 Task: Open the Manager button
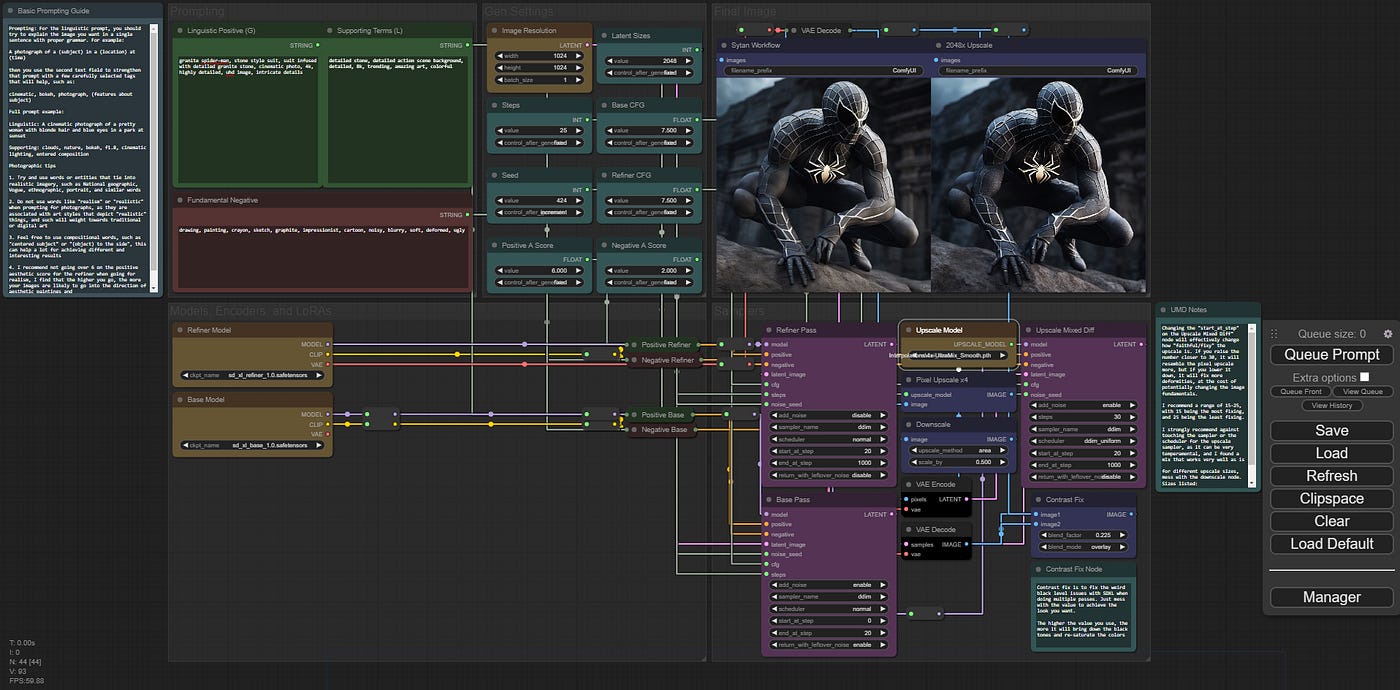click(1331, 597)
